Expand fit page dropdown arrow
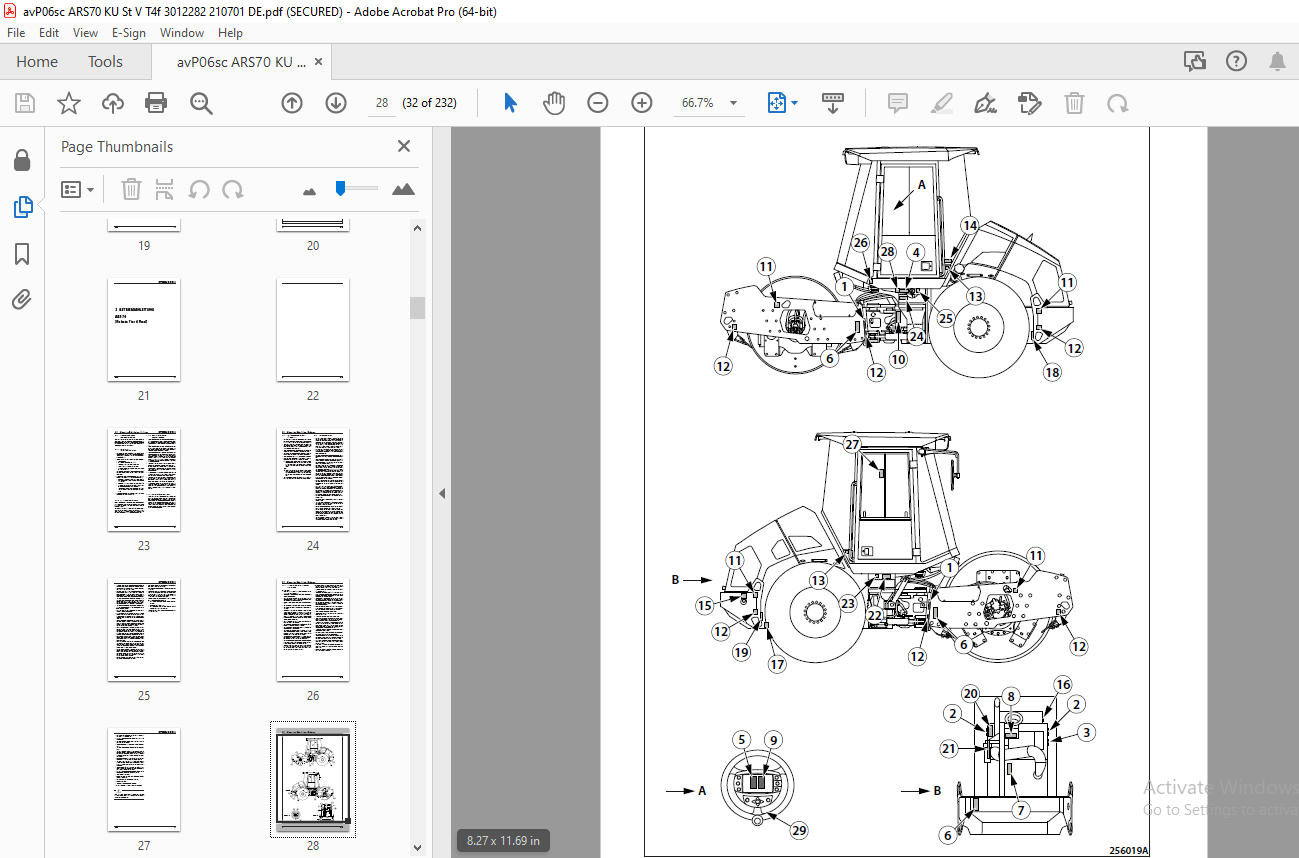The height and width of the screenshot is (858, 1299). [x=795, y=103]
